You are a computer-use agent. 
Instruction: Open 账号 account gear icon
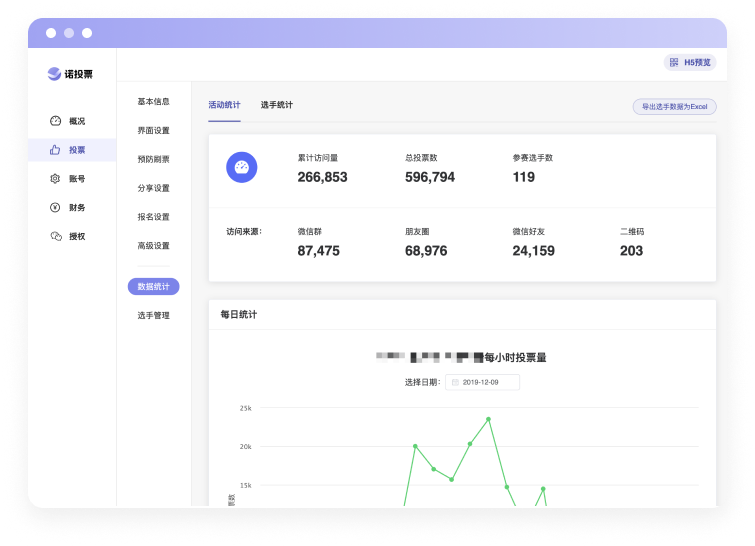point(55,179)
